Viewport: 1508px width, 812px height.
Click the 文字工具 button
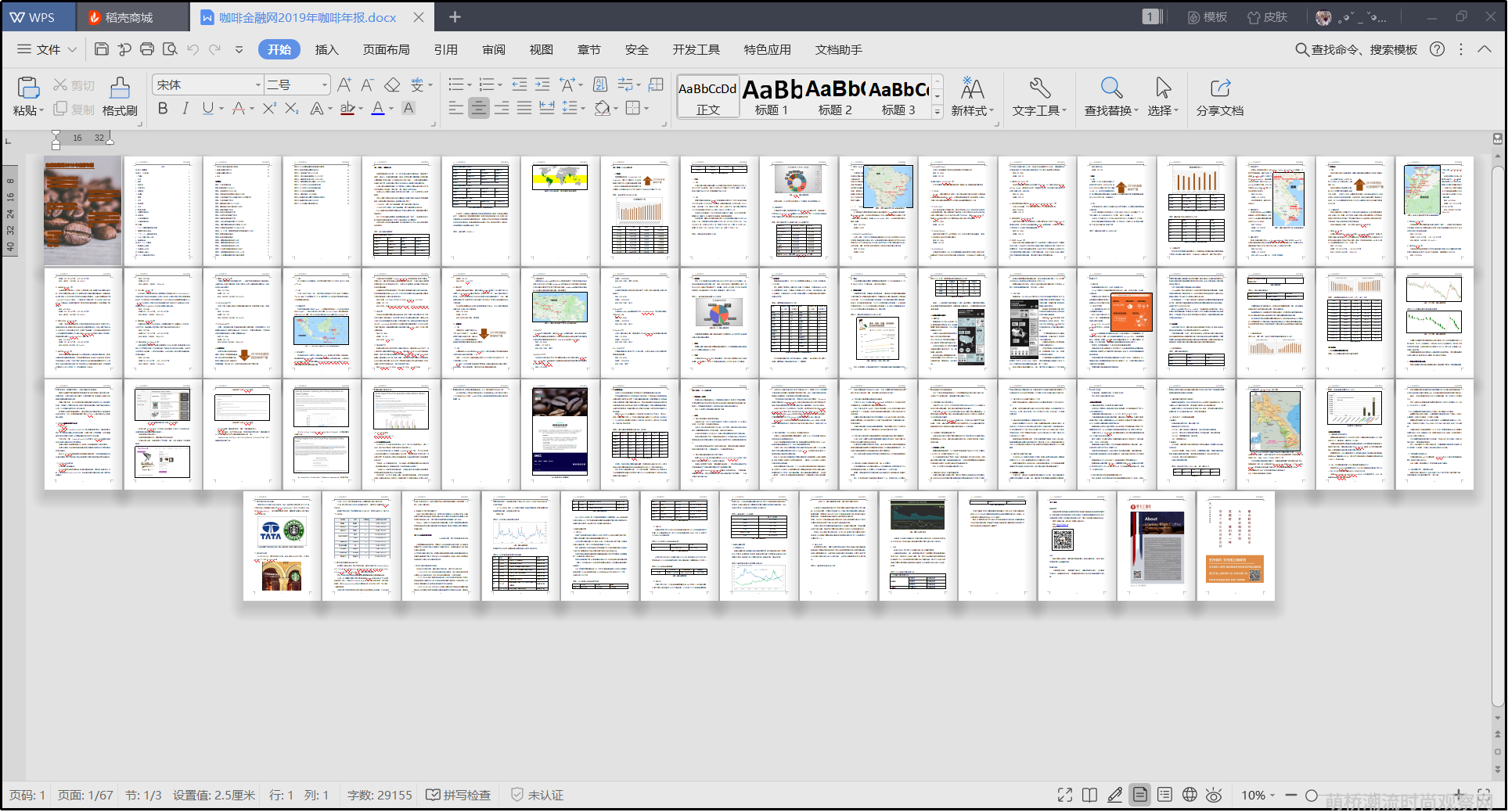point(1039,96)
